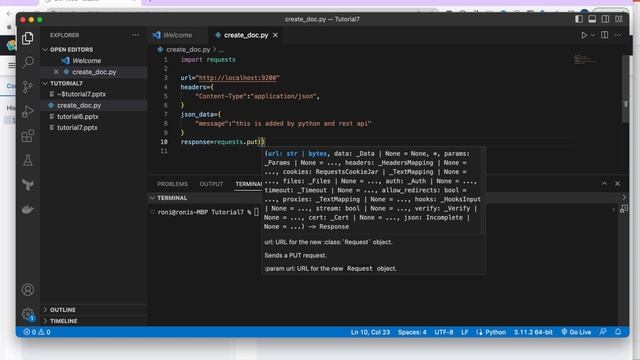
Task: Open Explorer views and more actions menu
Action: pos(136,36)
